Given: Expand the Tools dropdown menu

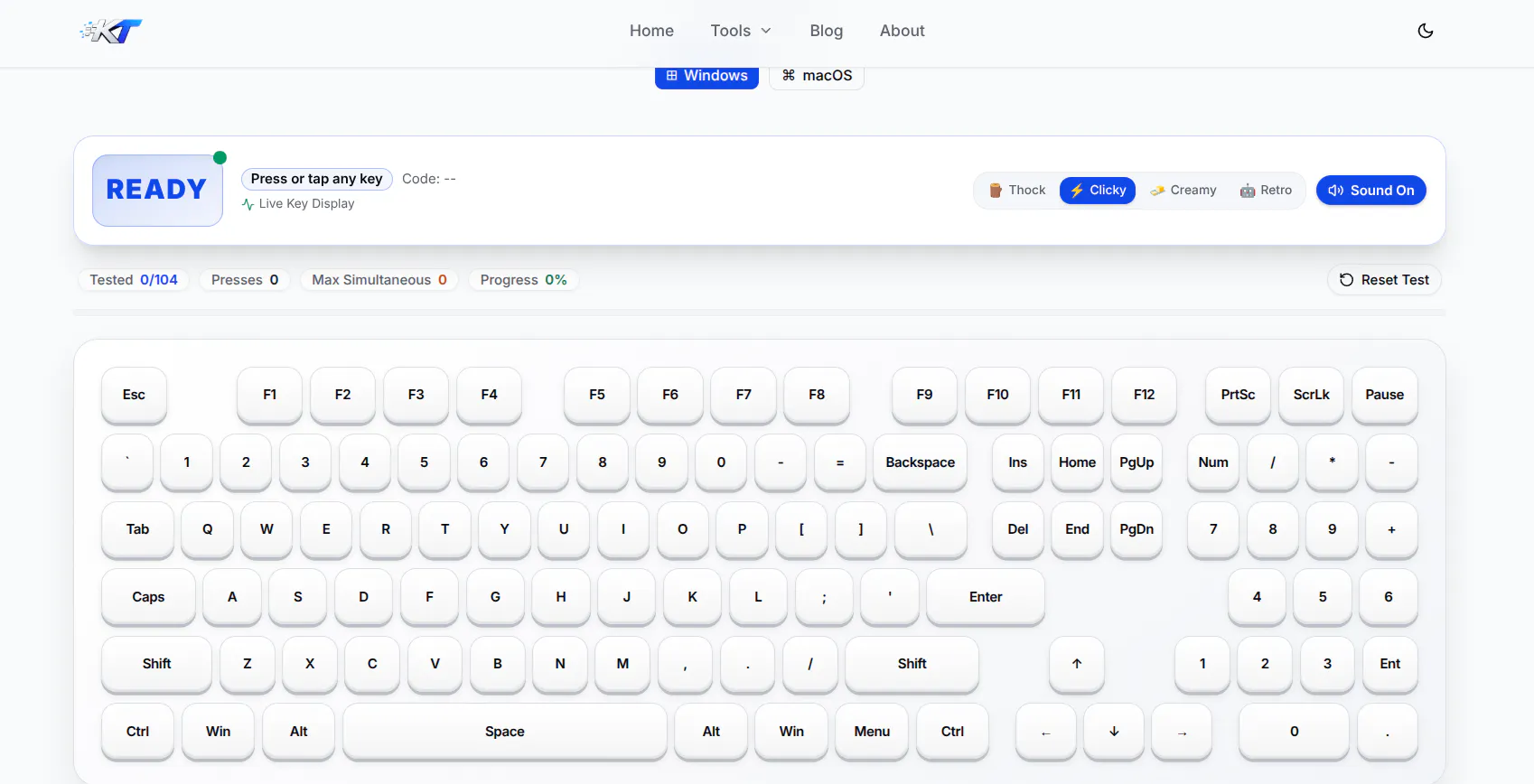Looking at the screenshot, I should [x=741, y=31].
